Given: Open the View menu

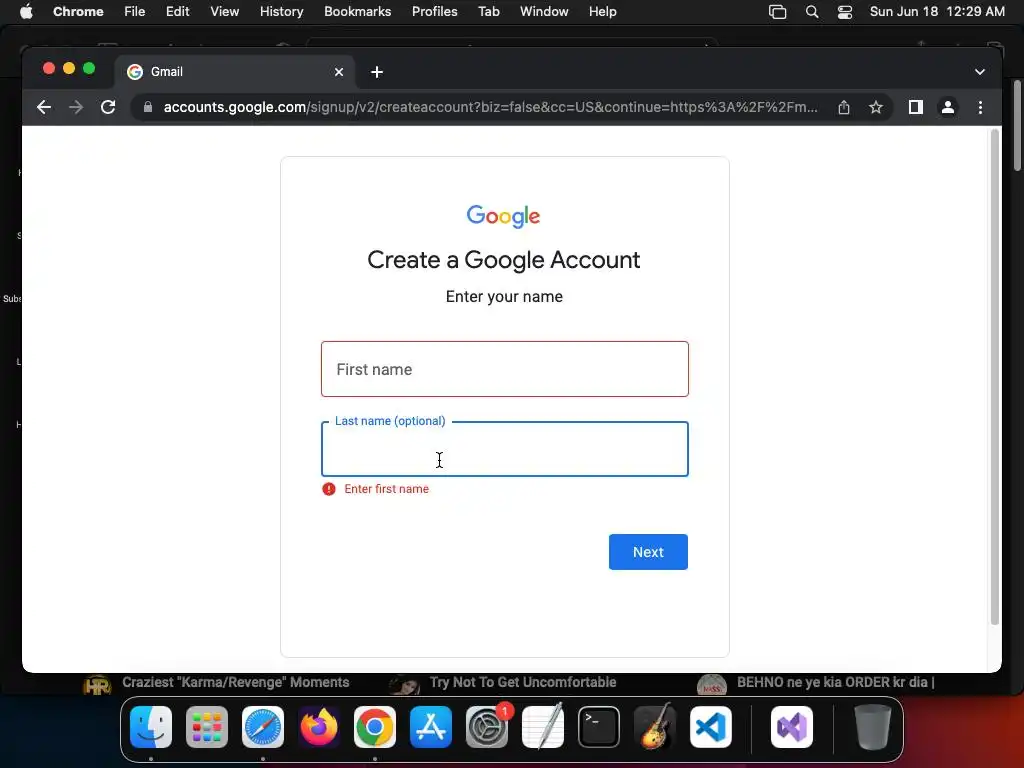Looking at the screenshot, I should tap(225, 11).
